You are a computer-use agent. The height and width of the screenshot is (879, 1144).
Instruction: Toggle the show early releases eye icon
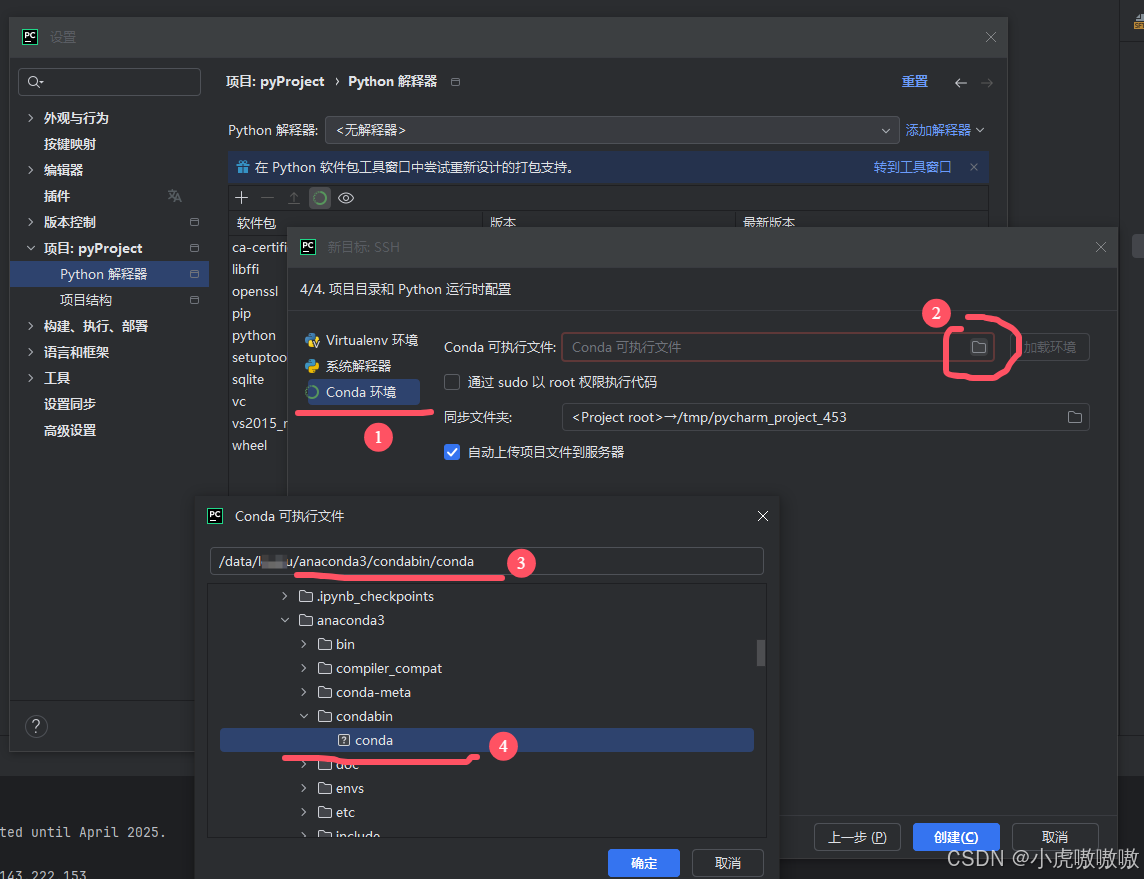(x=346, y=198)
